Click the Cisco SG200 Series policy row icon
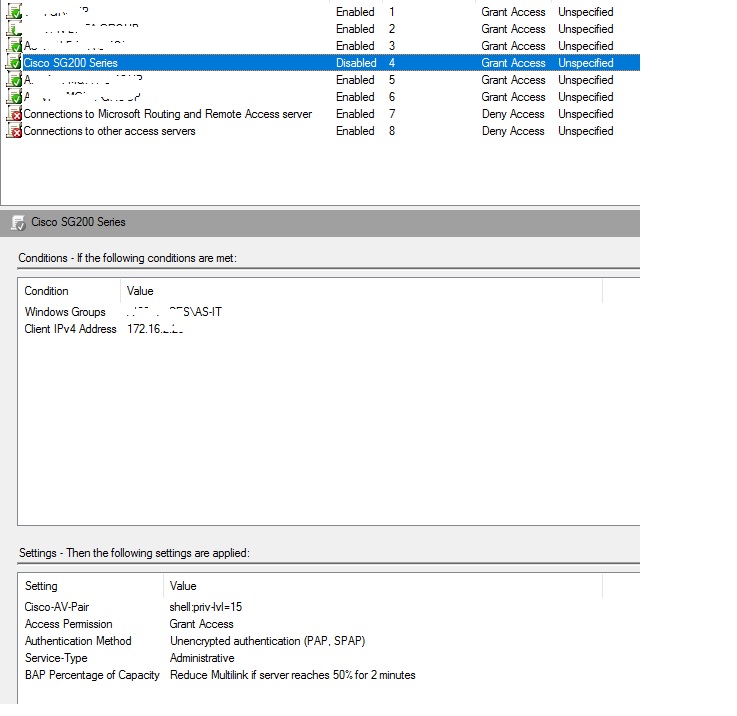 coord(14,63)
